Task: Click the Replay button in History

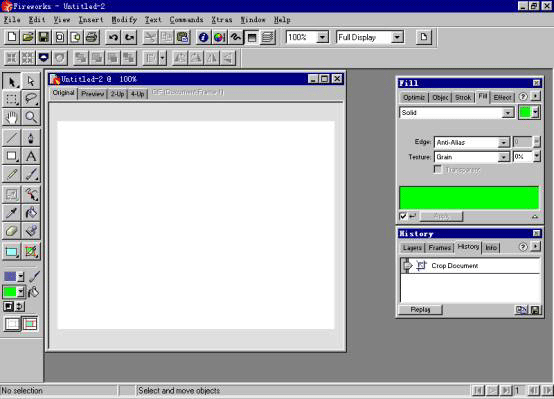Action: tap(420, 309)
